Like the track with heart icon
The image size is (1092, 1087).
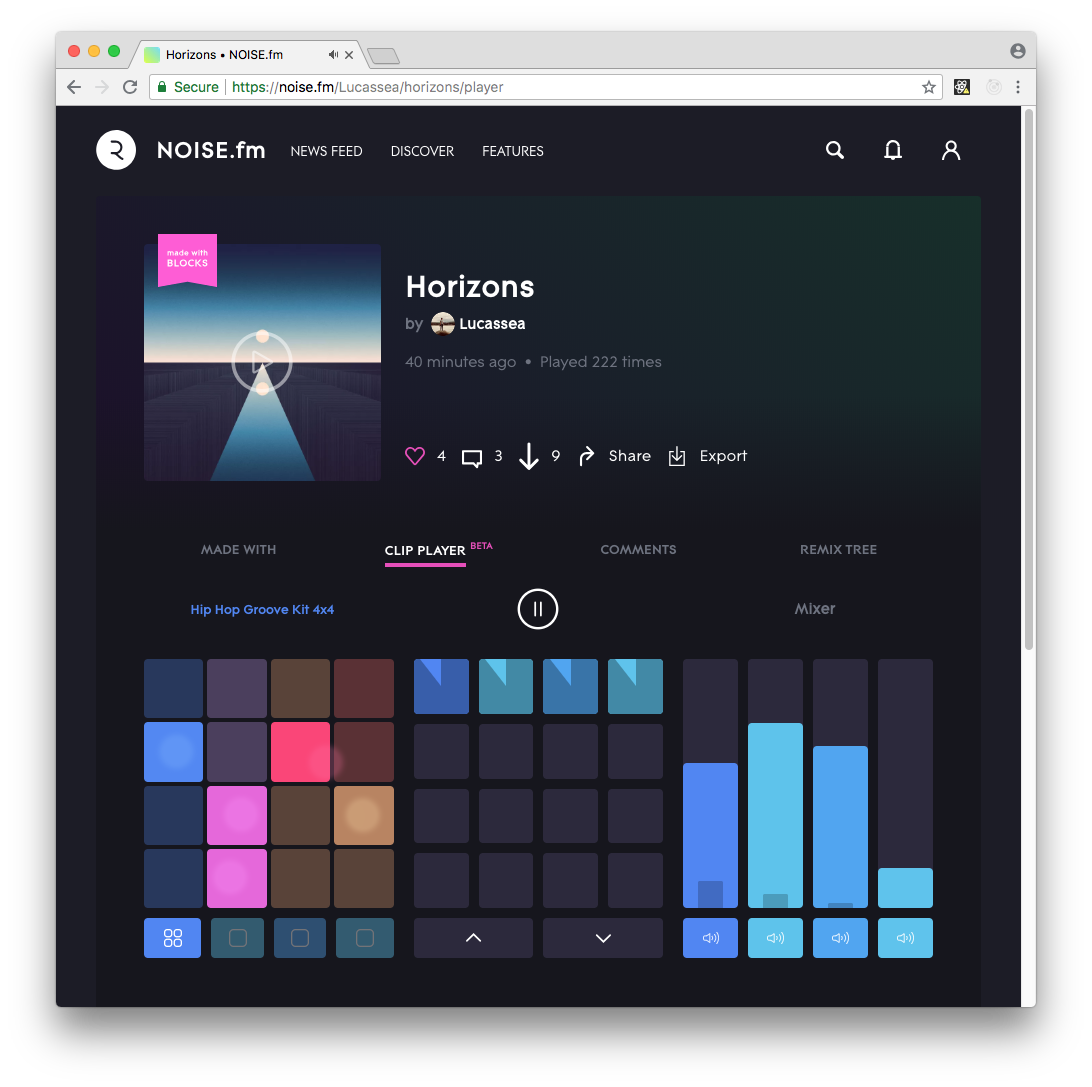[x=414, y=456]
